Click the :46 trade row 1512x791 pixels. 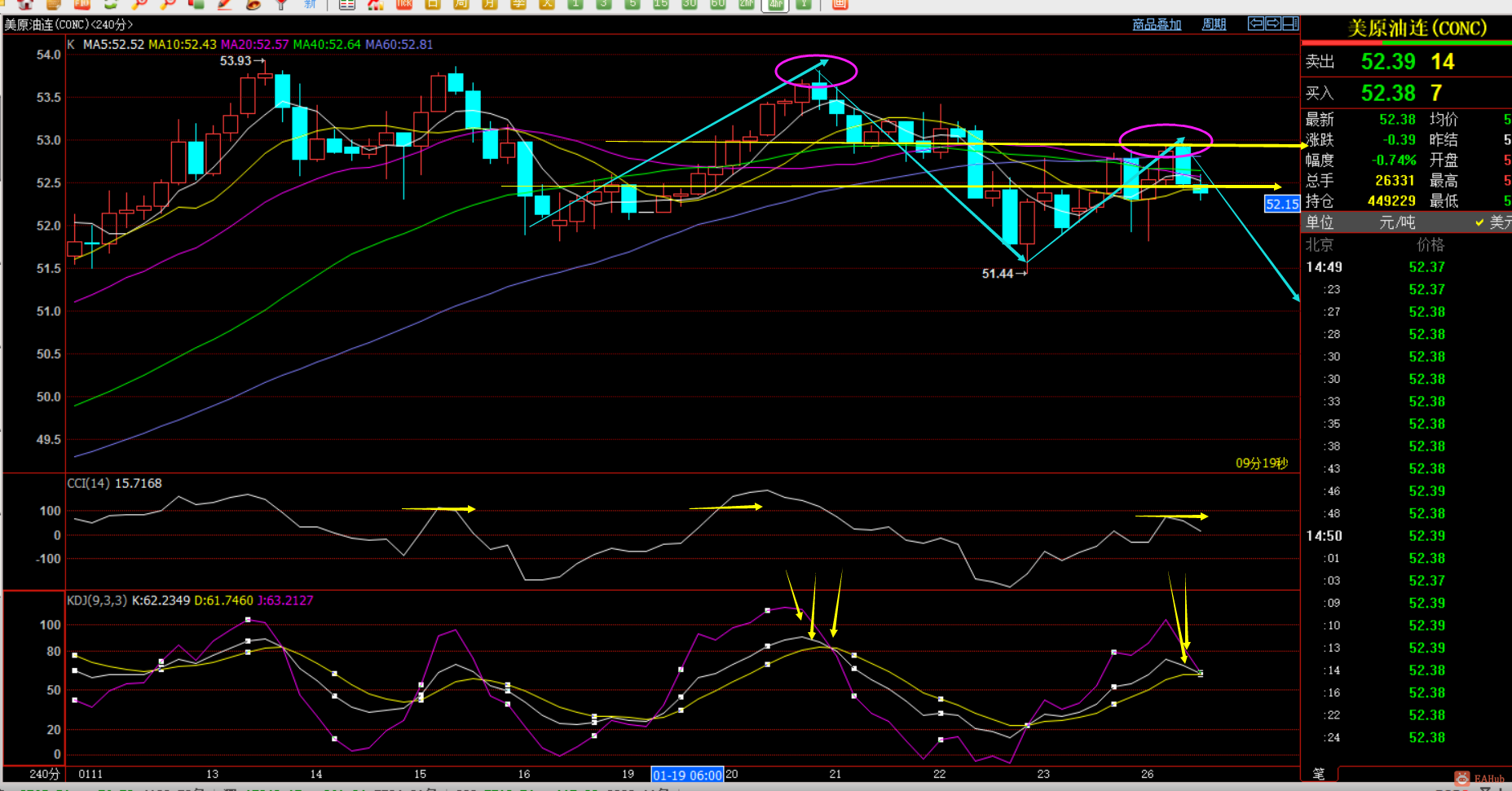click(x=1406, y=491)
